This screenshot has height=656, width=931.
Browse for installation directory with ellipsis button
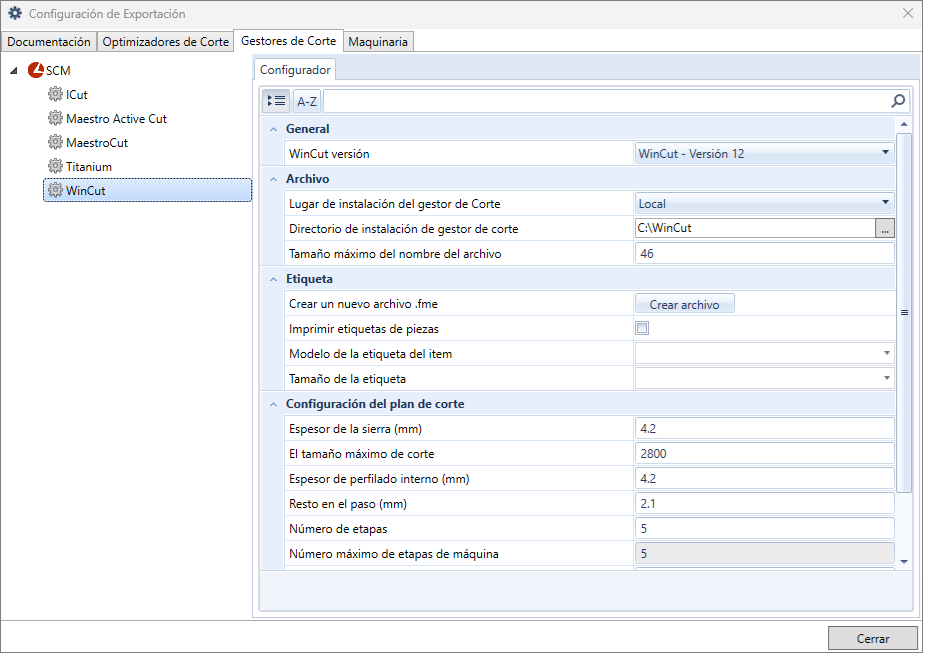[885, 228]
